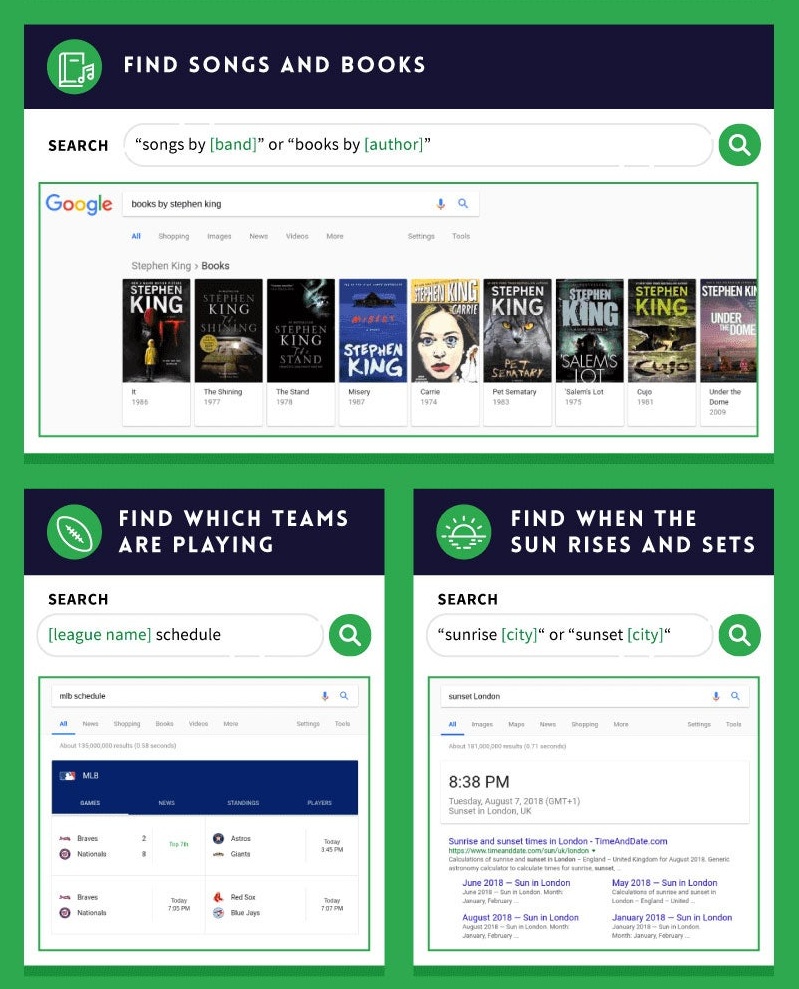
Task: Click the songs by band search bar
Action: click(418, 145)
